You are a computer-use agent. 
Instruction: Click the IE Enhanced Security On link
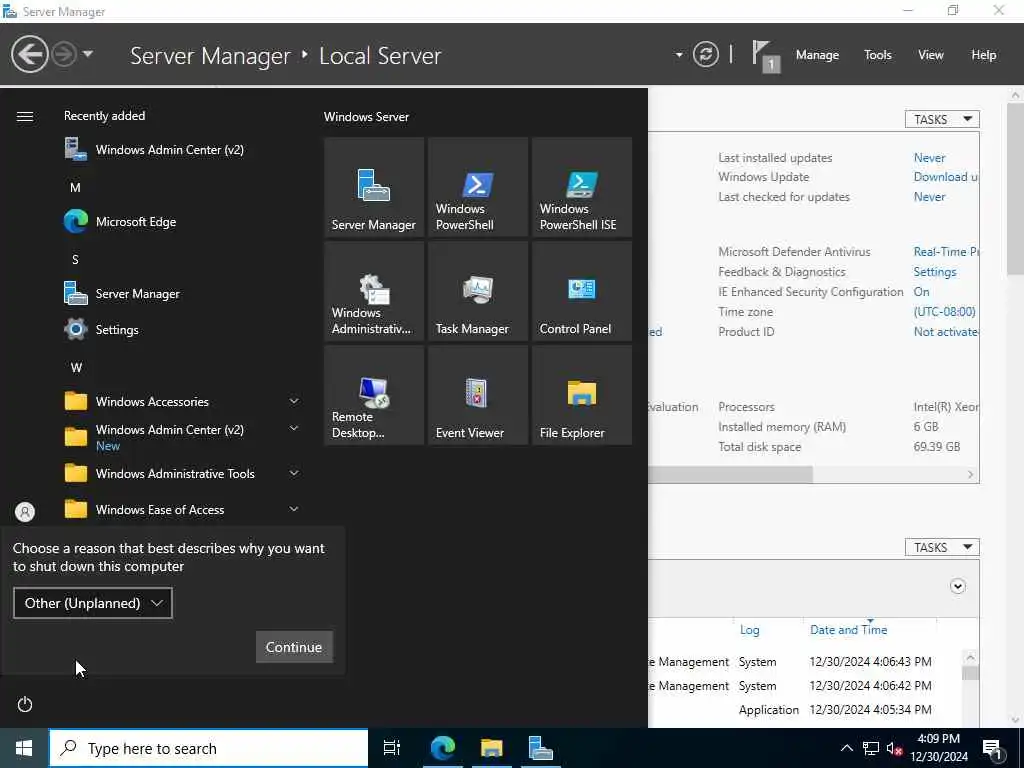point(921,292)
